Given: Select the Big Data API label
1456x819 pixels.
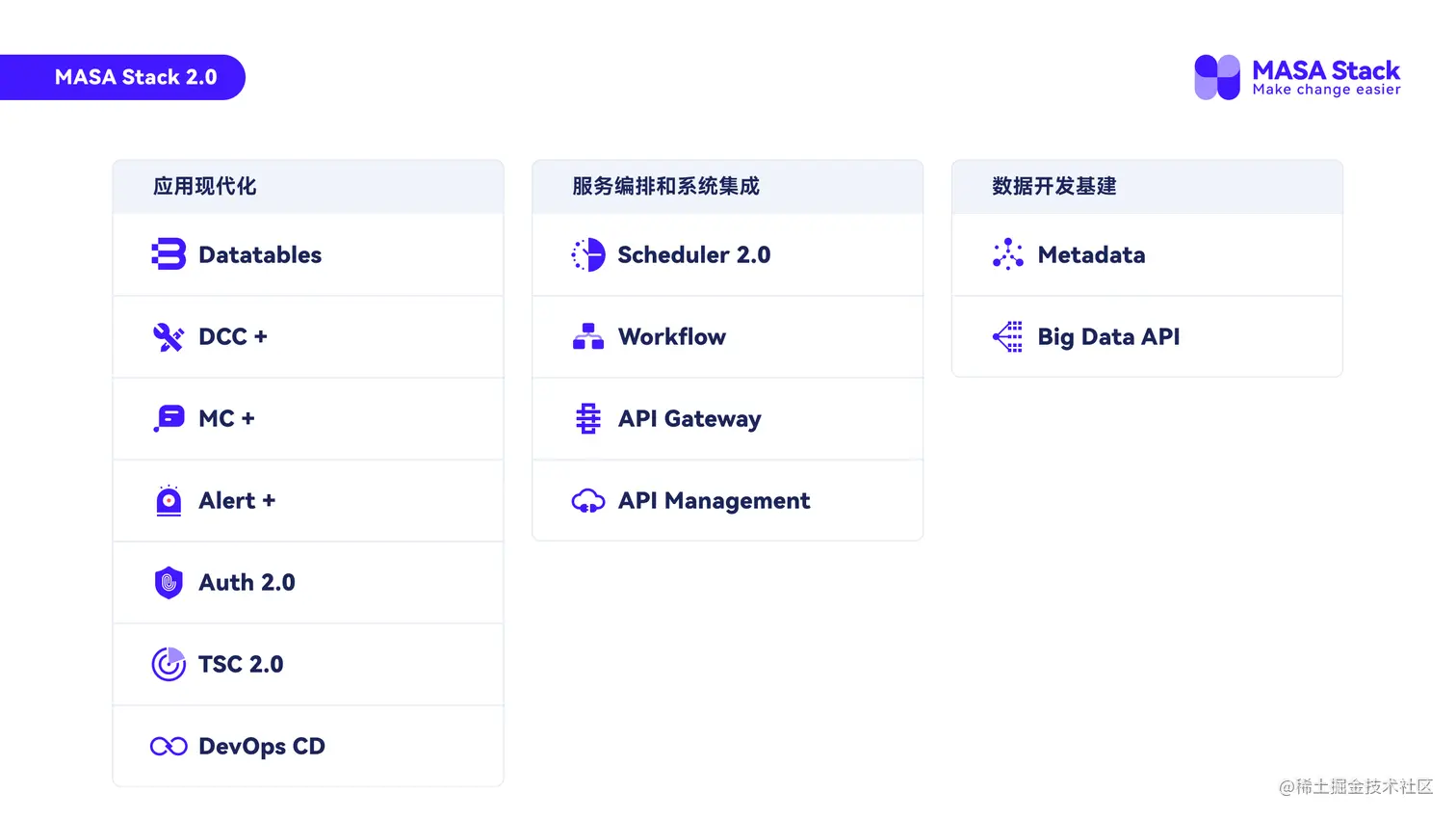Looking at the screenshot, I should click(1108, 337).
